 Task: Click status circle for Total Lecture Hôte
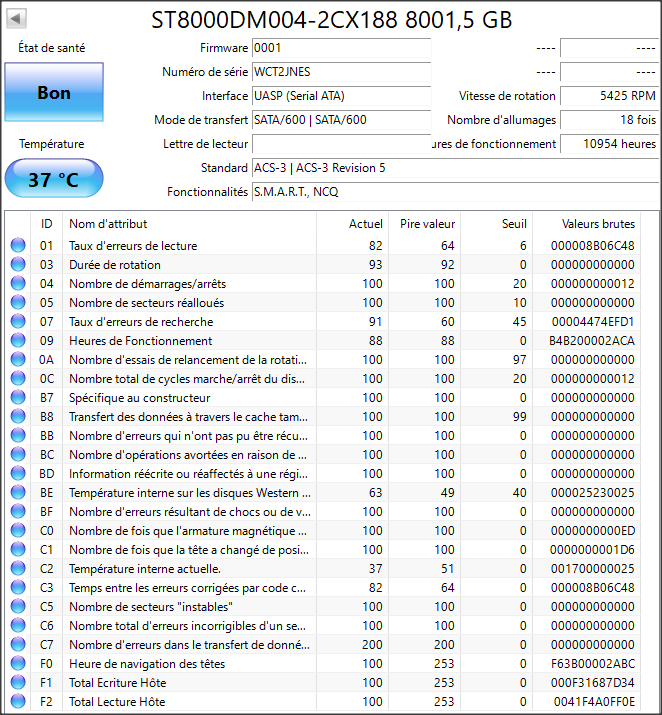[x=18, y=701]
